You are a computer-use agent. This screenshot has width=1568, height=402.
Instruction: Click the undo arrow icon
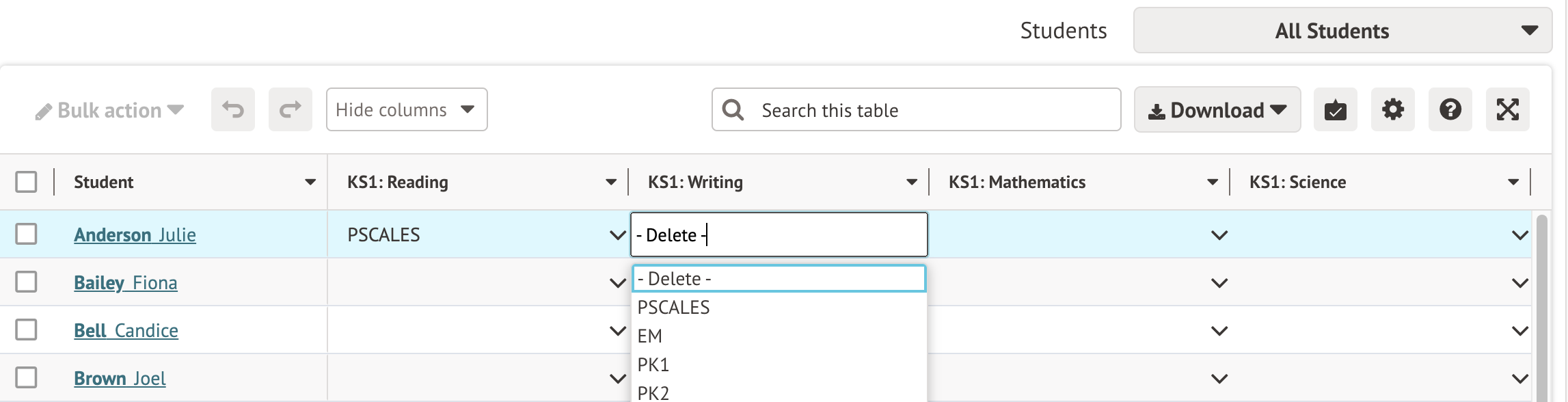[233, 109]
